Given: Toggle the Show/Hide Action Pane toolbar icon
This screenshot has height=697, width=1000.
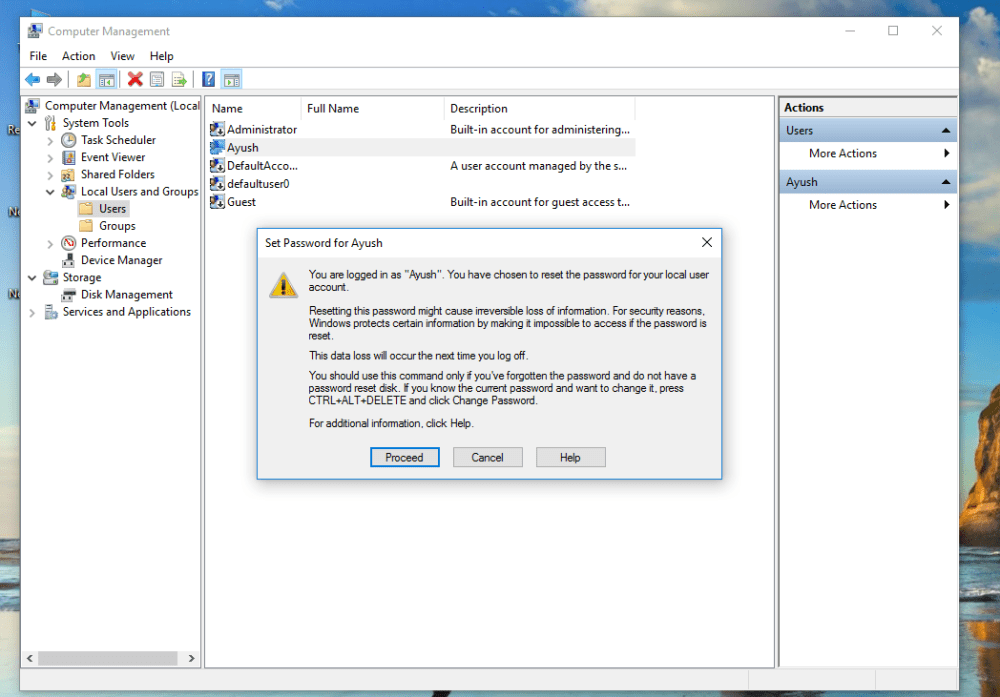Looking at the screenshot, I should click(x=231, y=80).
